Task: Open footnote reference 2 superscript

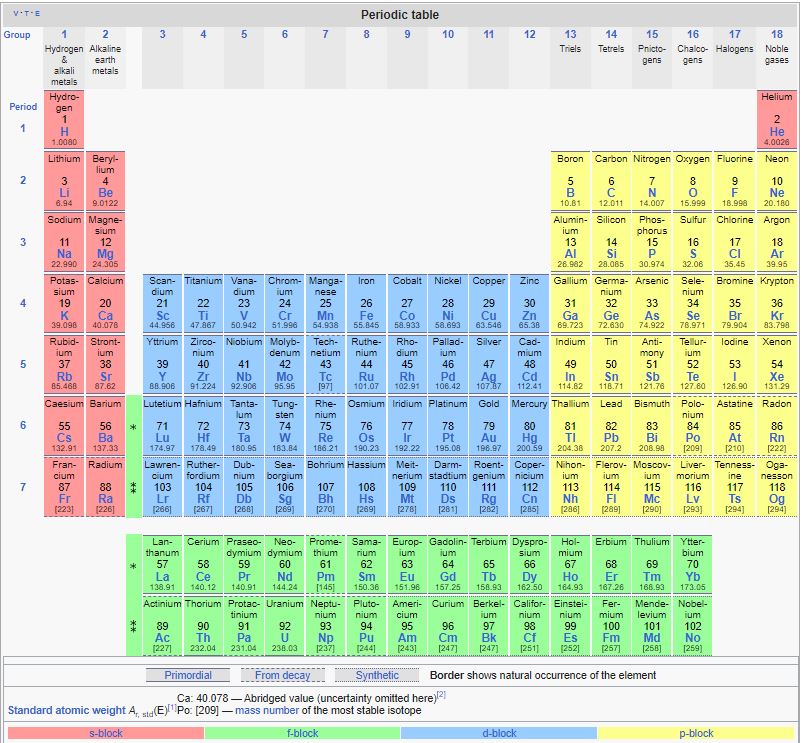Action: pyautogui.click(x=441, y=694)
